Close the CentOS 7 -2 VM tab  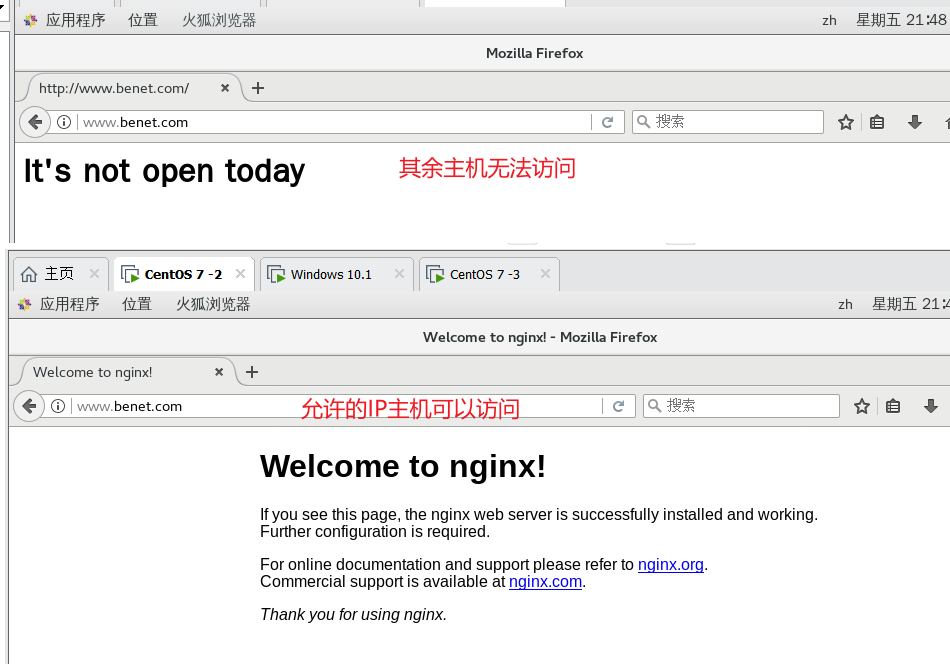(241, 274)
